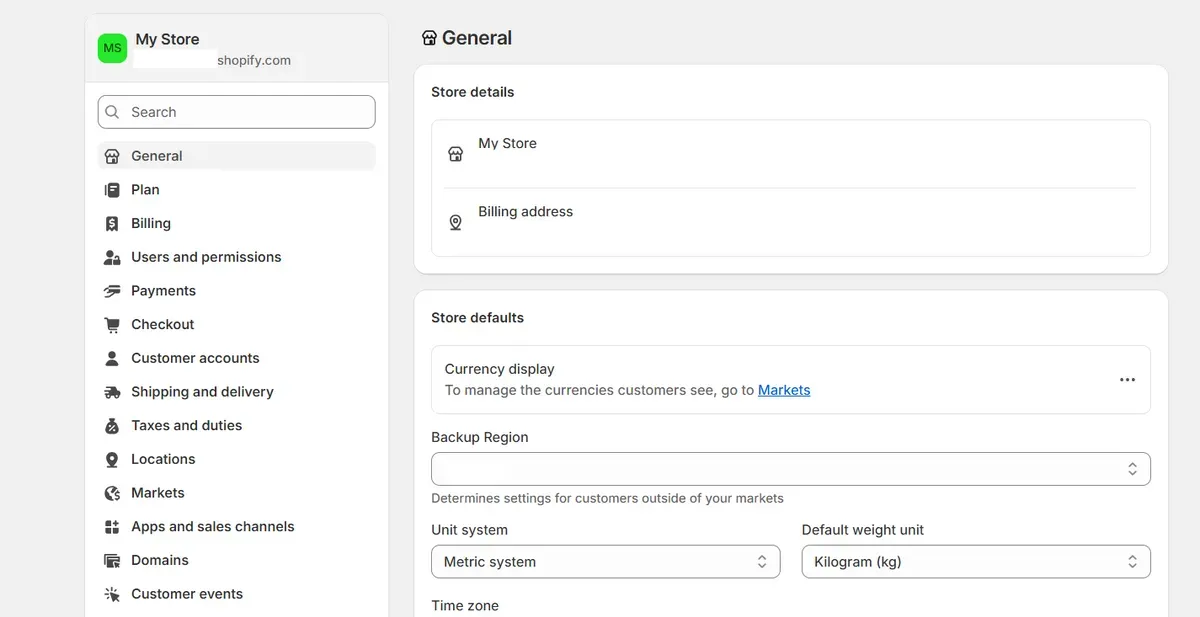Open Currency display three-dot options menu
The height and width of the screenshot is (617, 1200).
point(1127,380)
